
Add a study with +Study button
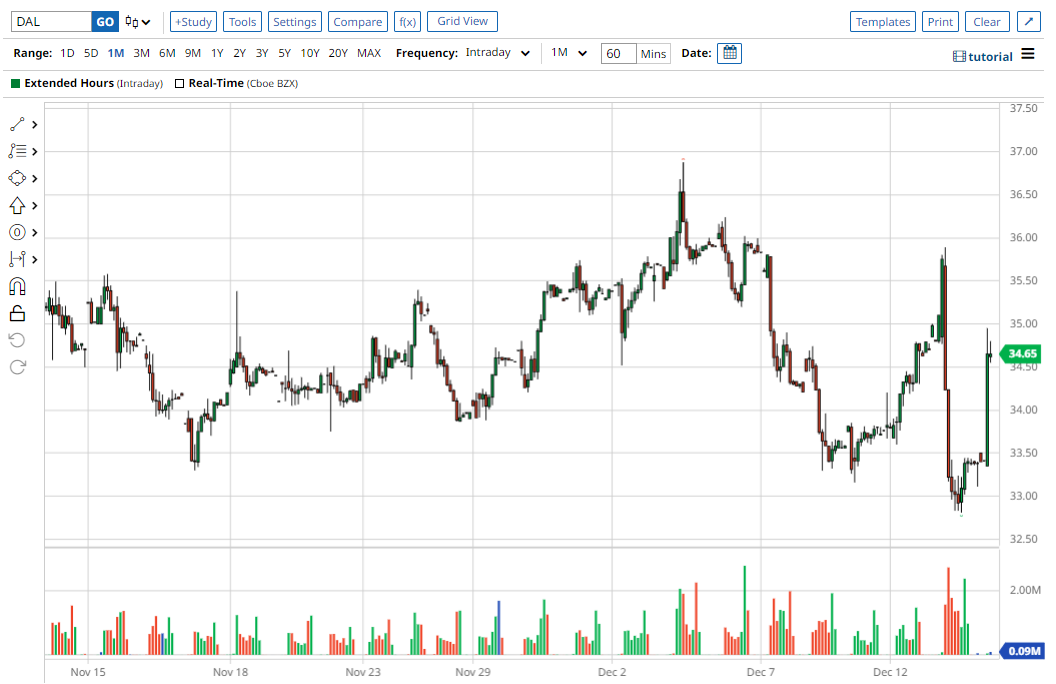[x=193, y=22]
